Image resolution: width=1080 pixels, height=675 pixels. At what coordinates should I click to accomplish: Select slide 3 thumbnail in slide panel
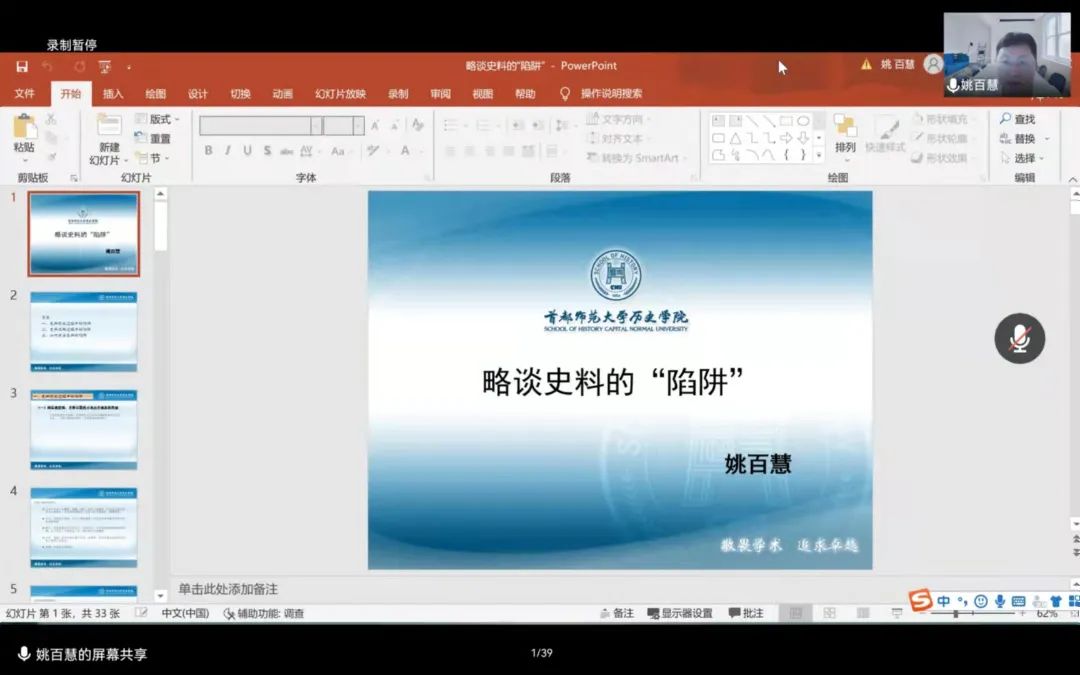click(x=83, y=429)
